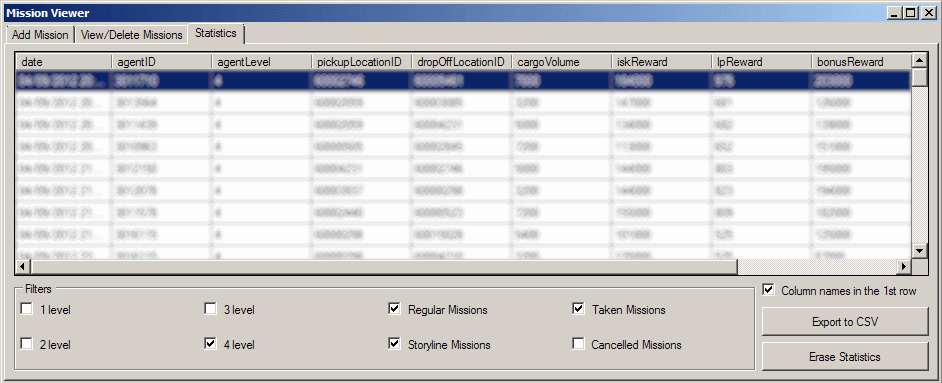Click the bonusReward column header
The image size is (942, 383).
[861, 62]
